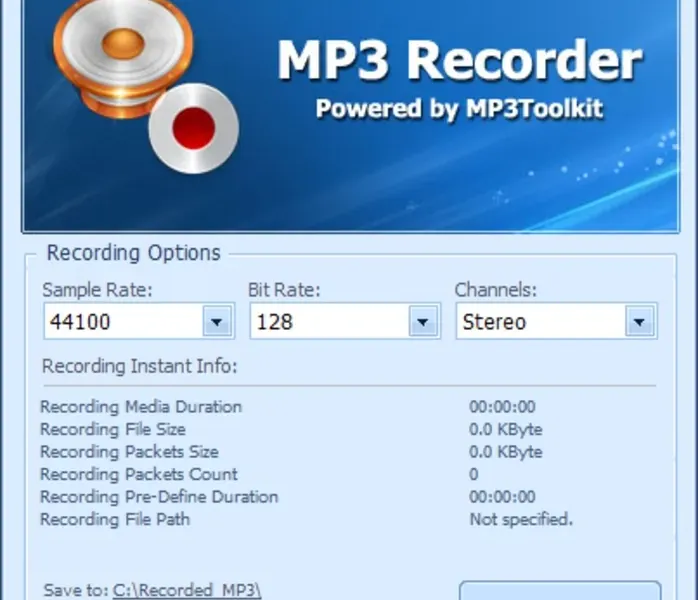
Task: Click the Recording File Size row label
Action: point(113,430)
